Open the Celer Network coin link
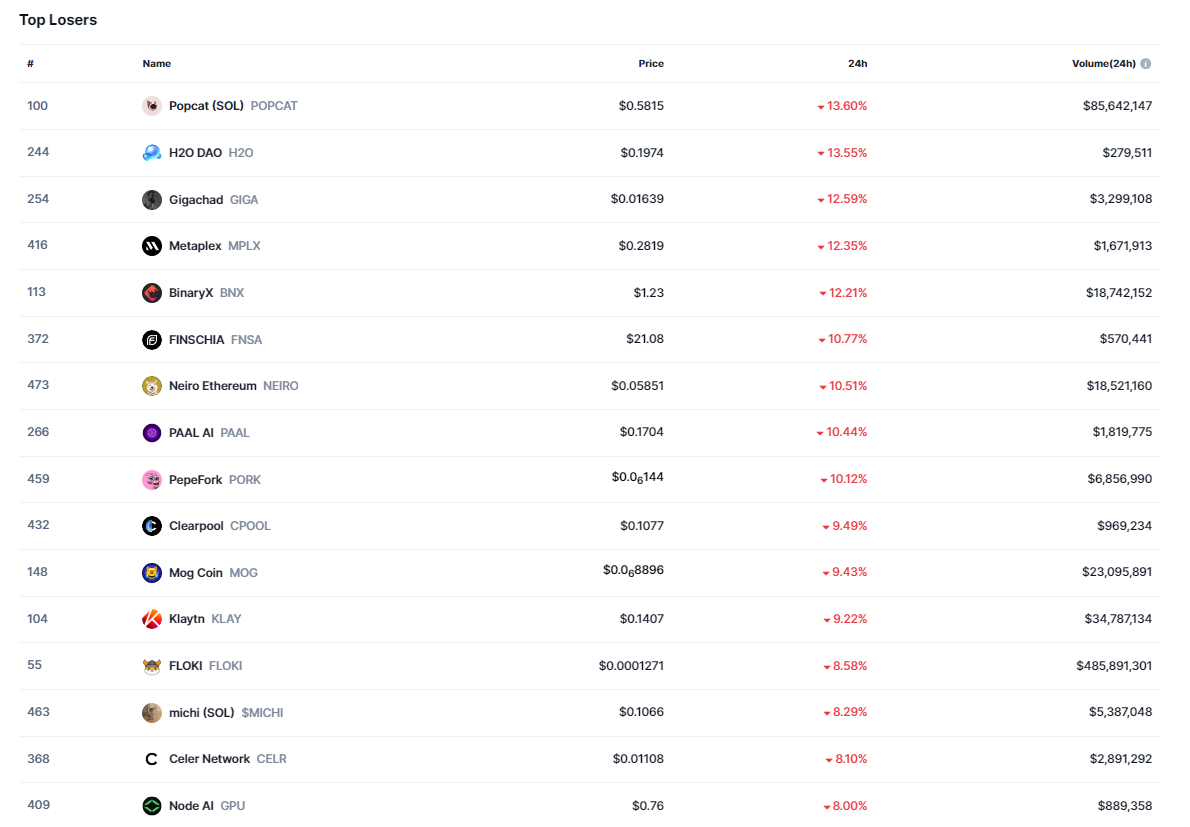Viewport: 1190px width, 827px height. (x=209, y=759)
